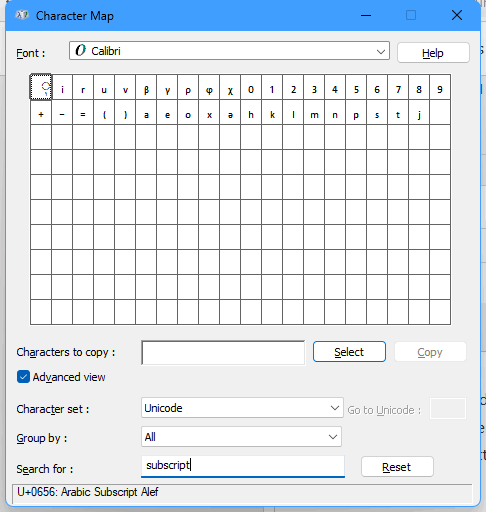Viewport: 486px width, 512px height.
Task: Select the subscript Latin letter v glyph
Action: pyautogui.click(x=125, y=87)
